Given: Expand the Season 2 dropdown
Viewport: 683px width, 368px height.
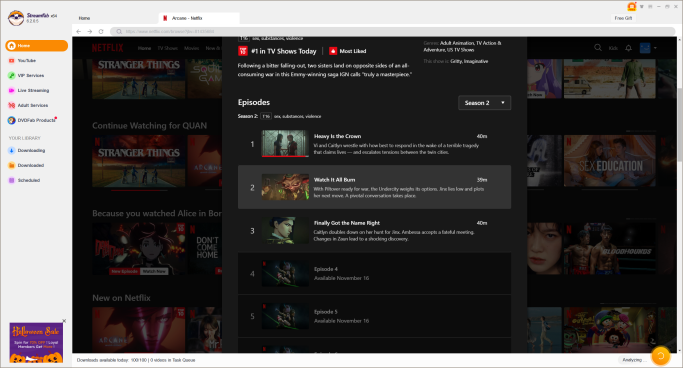Looking at the screenshot, I should (484, 103).
